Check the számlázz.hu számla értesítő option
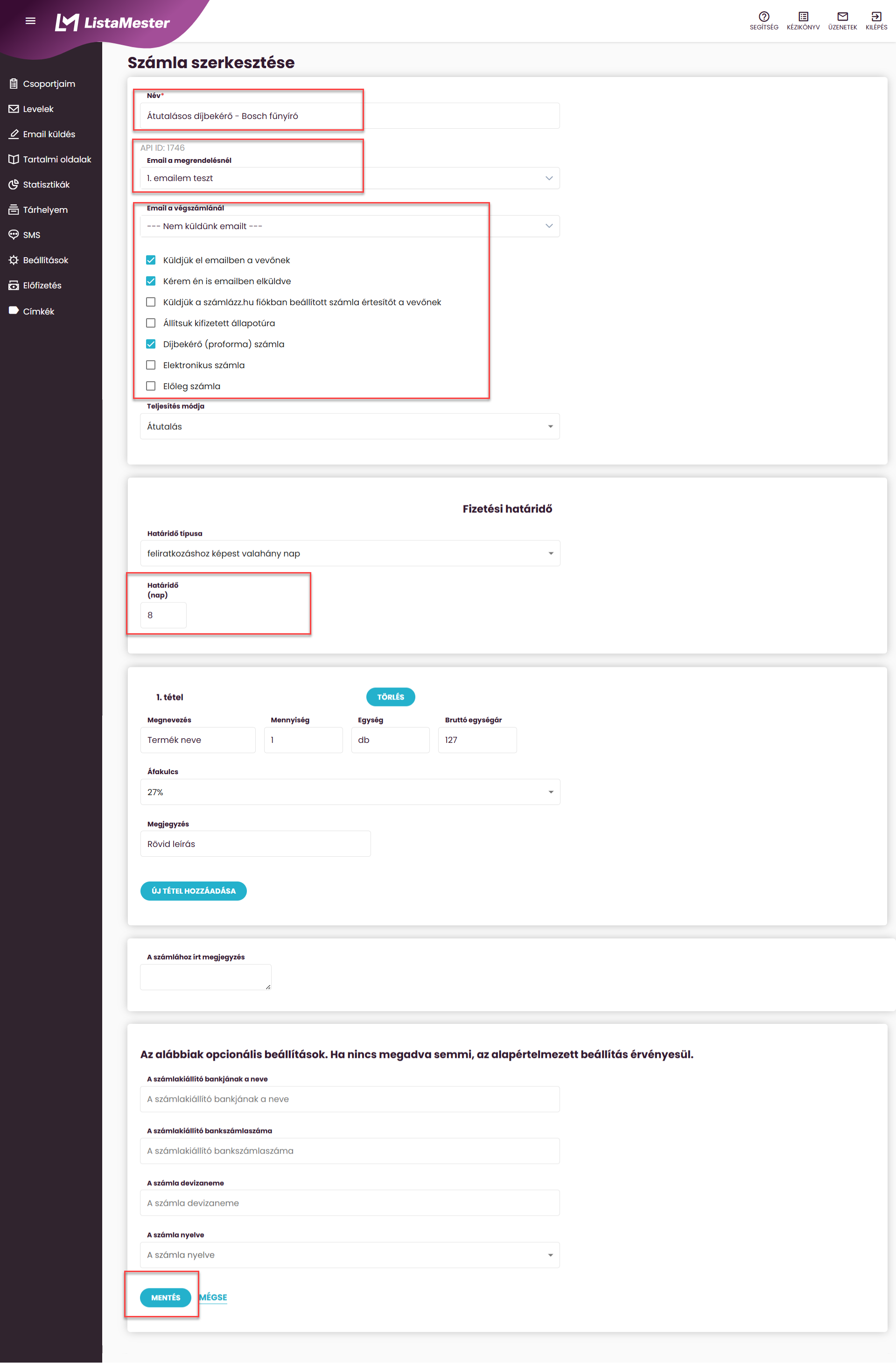The image size is (896, 1364). tap(151, 302)
